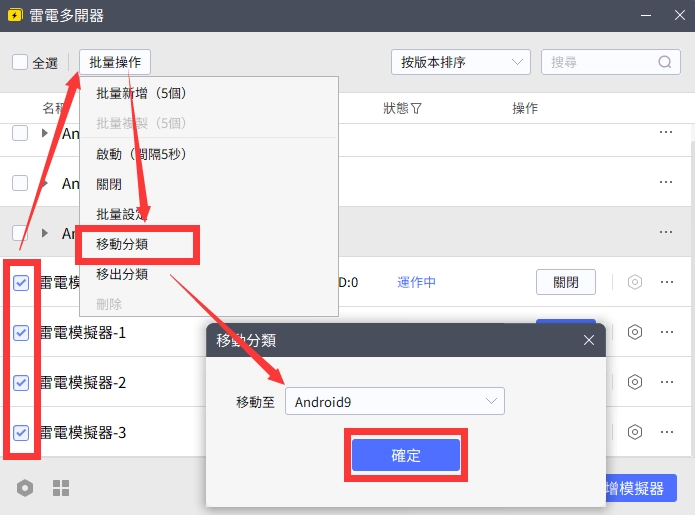The height and width of the screenshot is (515, 695).
Task: Tick checkbox of third Android group row
Action: [x=20, y=233]
